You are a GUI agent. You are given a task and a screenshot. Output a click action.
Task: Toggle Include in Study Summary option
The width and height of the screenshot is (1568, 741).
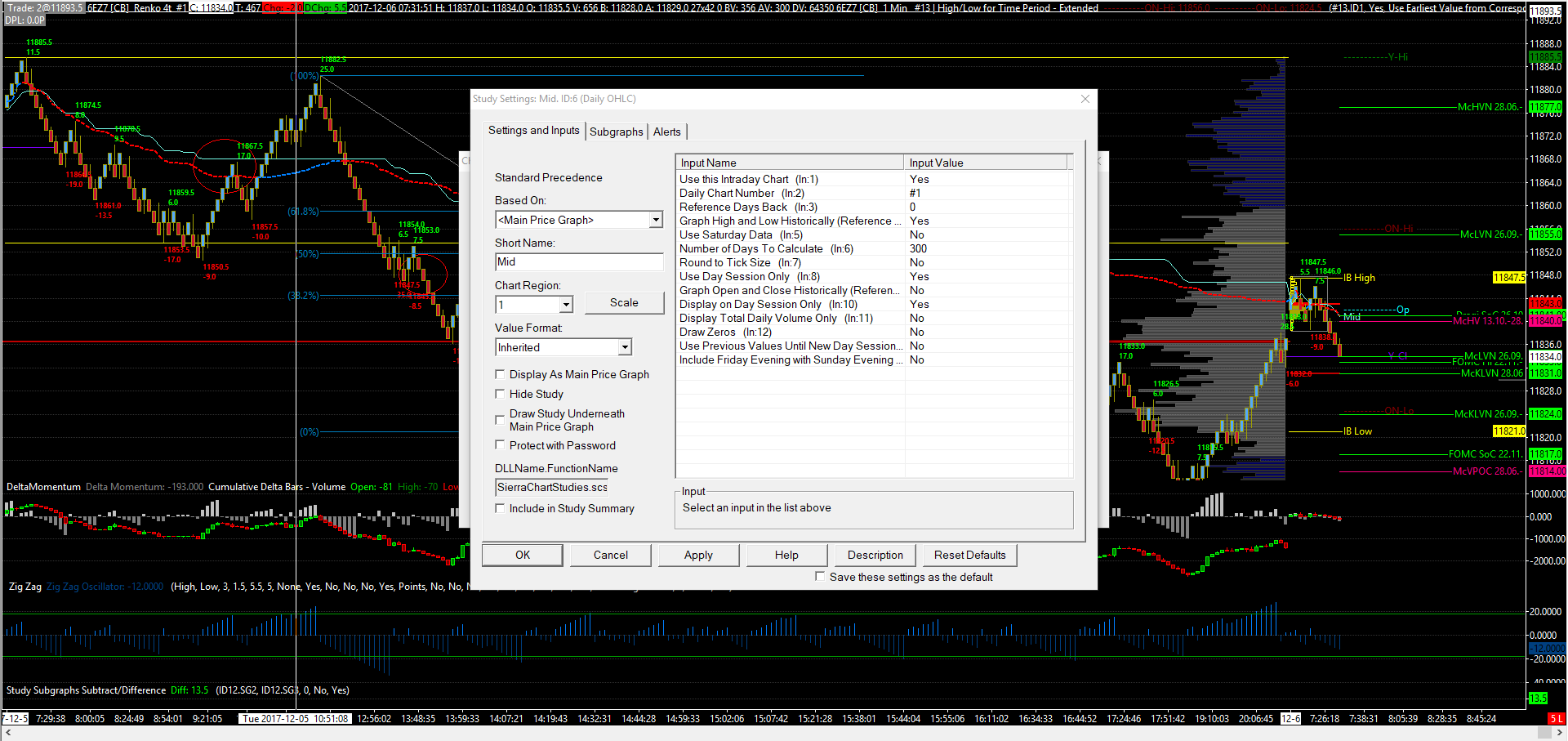pyautogui.click(x=500, y=508)
